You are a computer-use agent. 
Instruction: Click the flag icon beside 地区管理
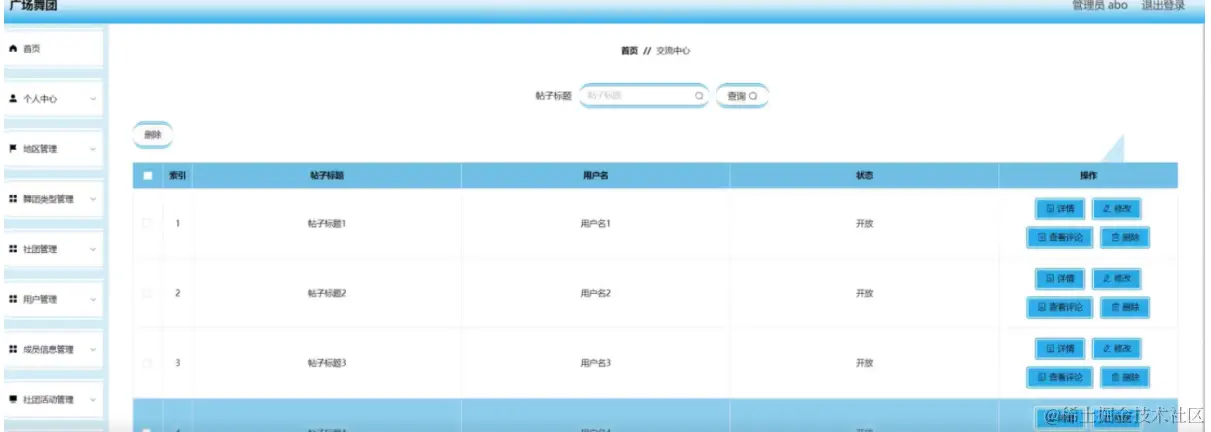(x=13, y=148)
